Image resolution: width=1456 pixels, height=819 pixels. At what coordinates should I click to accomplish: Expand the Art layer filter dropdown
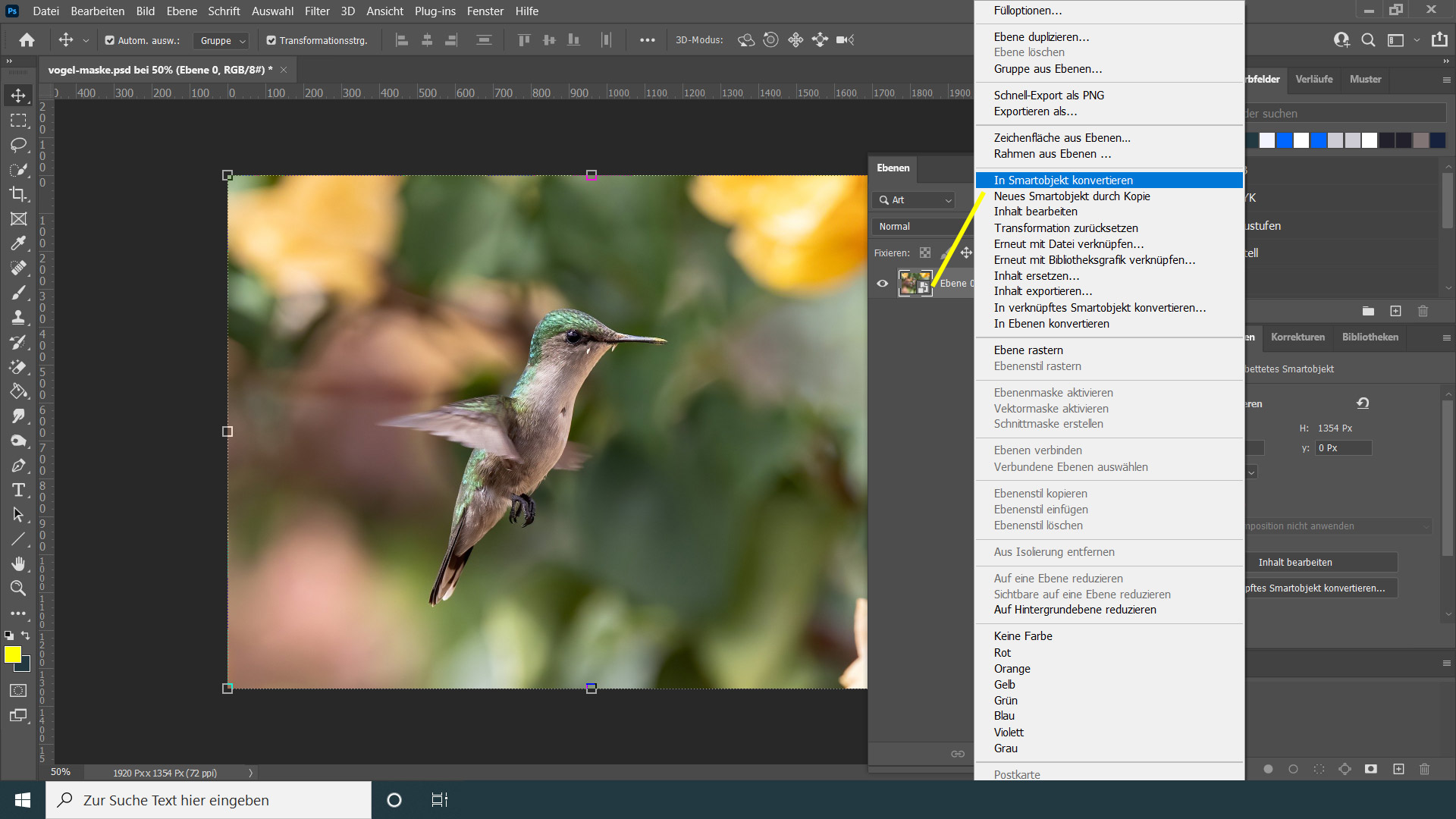point(915,200)
